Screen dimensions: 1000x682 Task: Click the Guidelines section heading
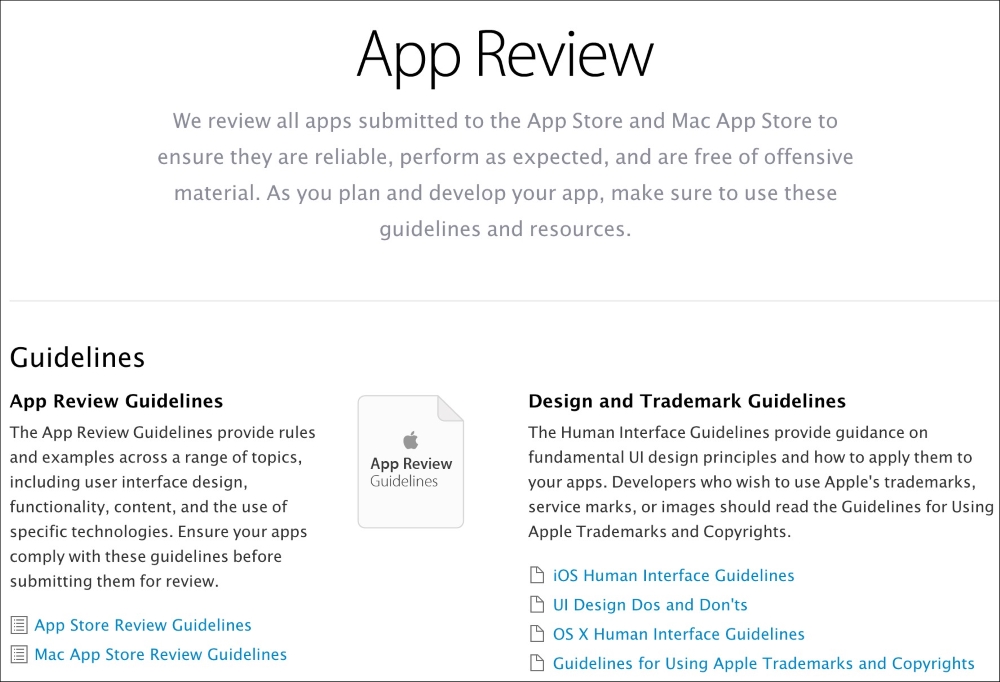(x=77, y=357)
